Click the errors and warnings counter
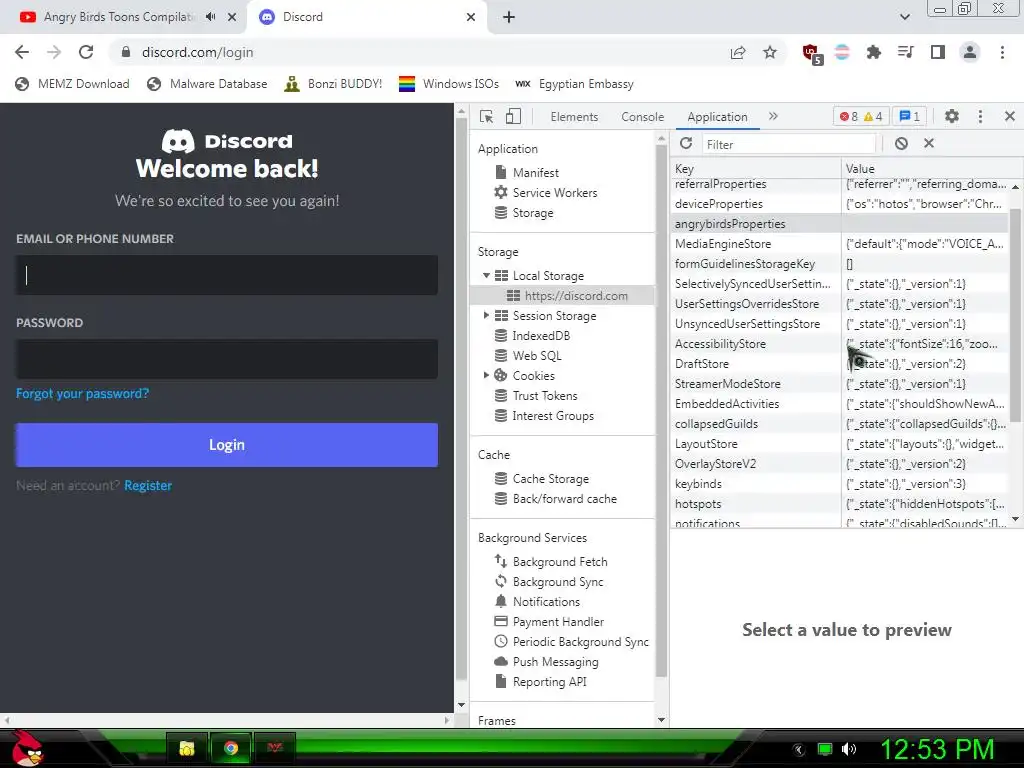This screenshot has width=1024, height=768. (861, 116)
